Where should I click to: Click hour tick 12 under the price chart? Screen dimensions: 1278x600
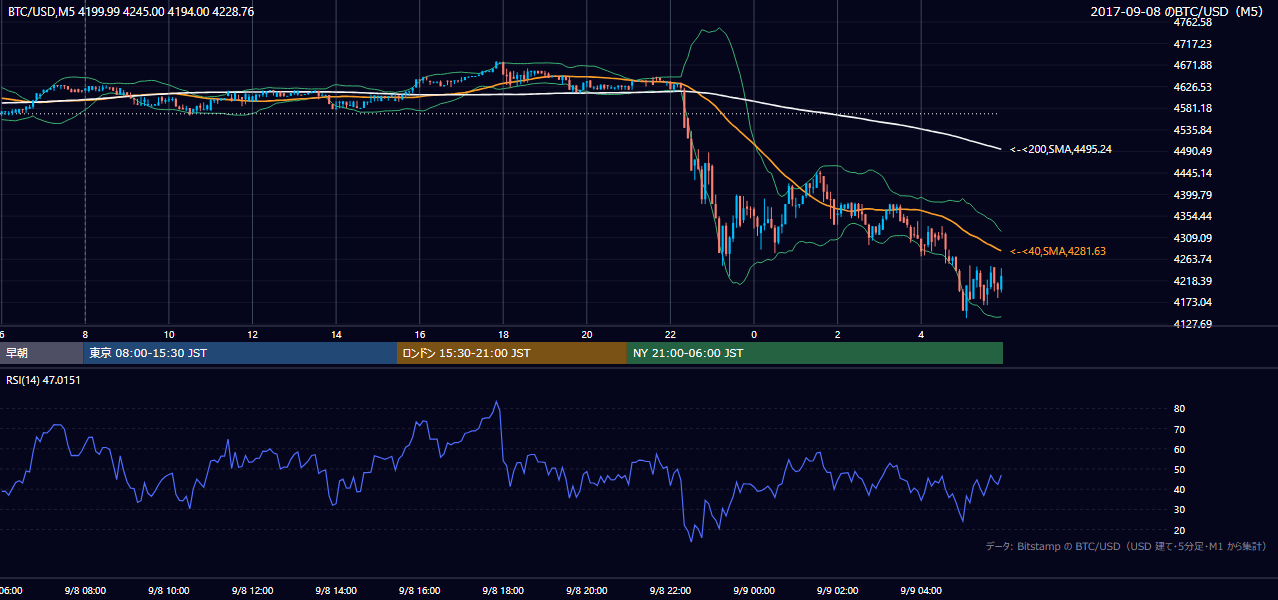coord(253,334)
